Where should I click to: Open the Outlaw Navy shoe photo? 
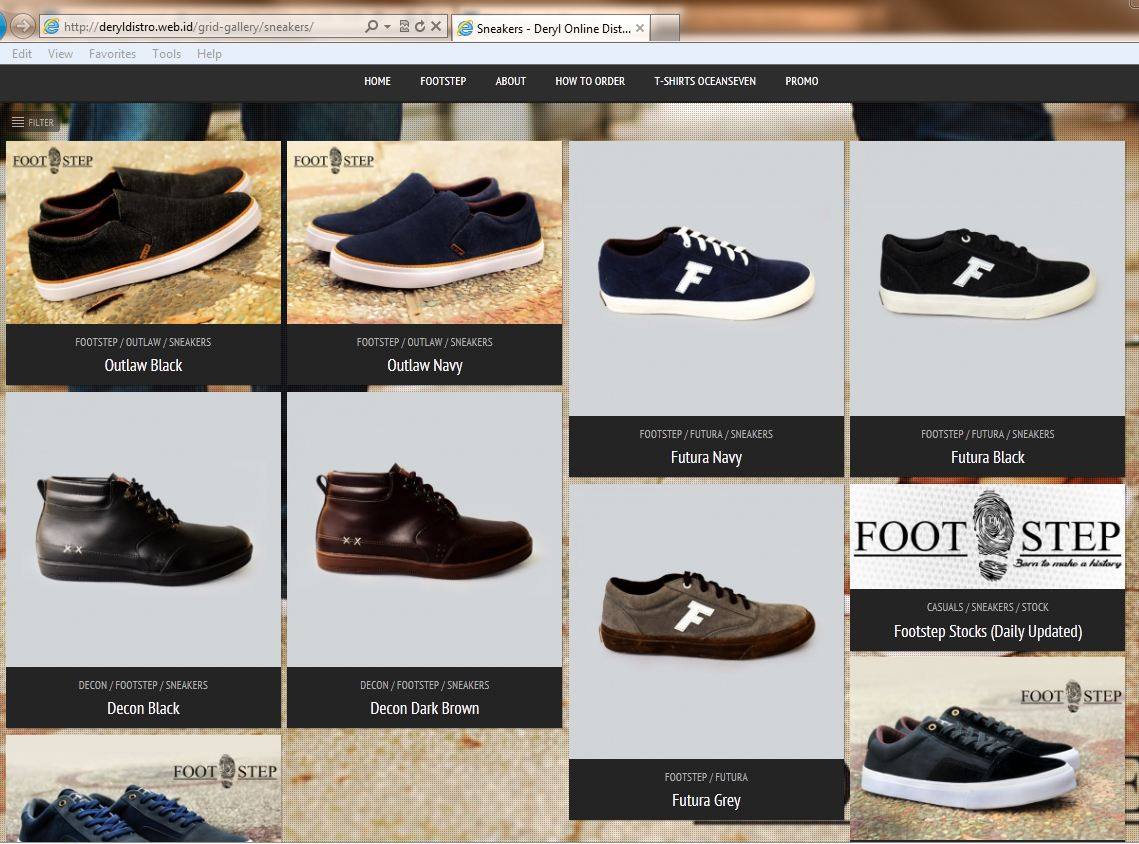tap(424, 232)
